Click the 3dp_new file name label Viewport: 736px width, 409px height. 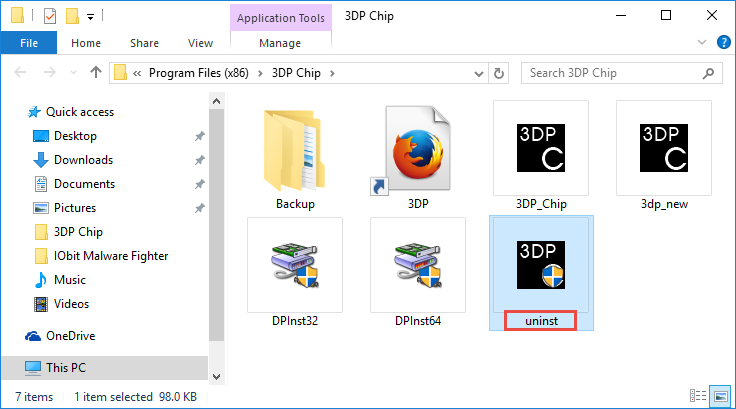[664, 204]
